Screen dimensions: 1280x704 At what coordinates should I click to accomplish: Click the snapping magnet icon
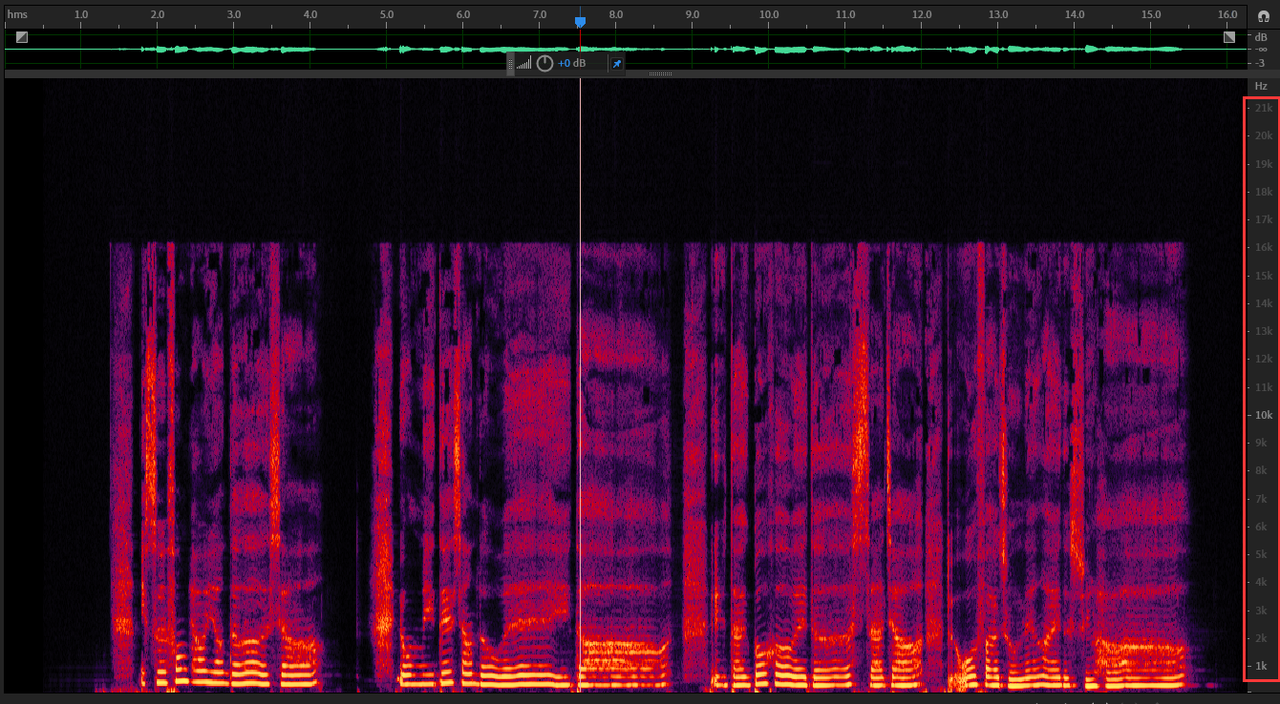(1262, 16)
